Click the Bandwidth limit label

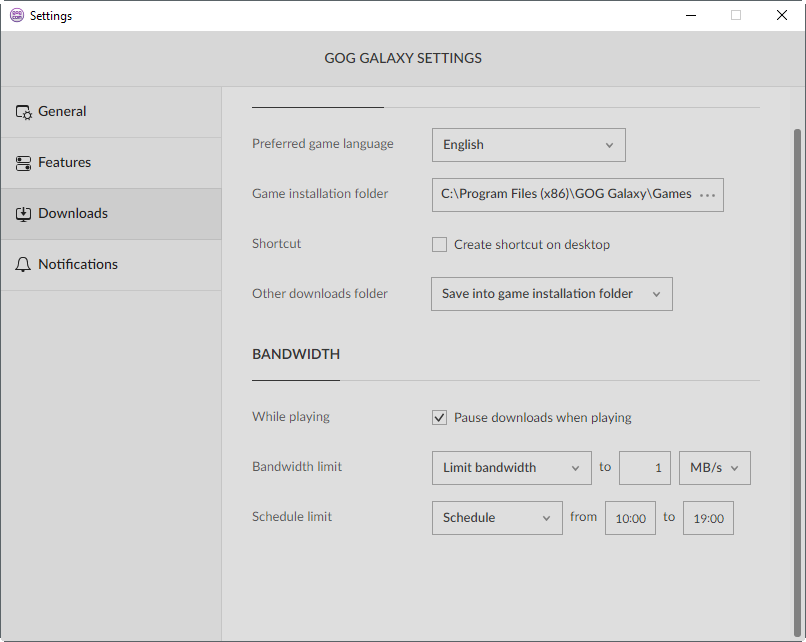297,467
